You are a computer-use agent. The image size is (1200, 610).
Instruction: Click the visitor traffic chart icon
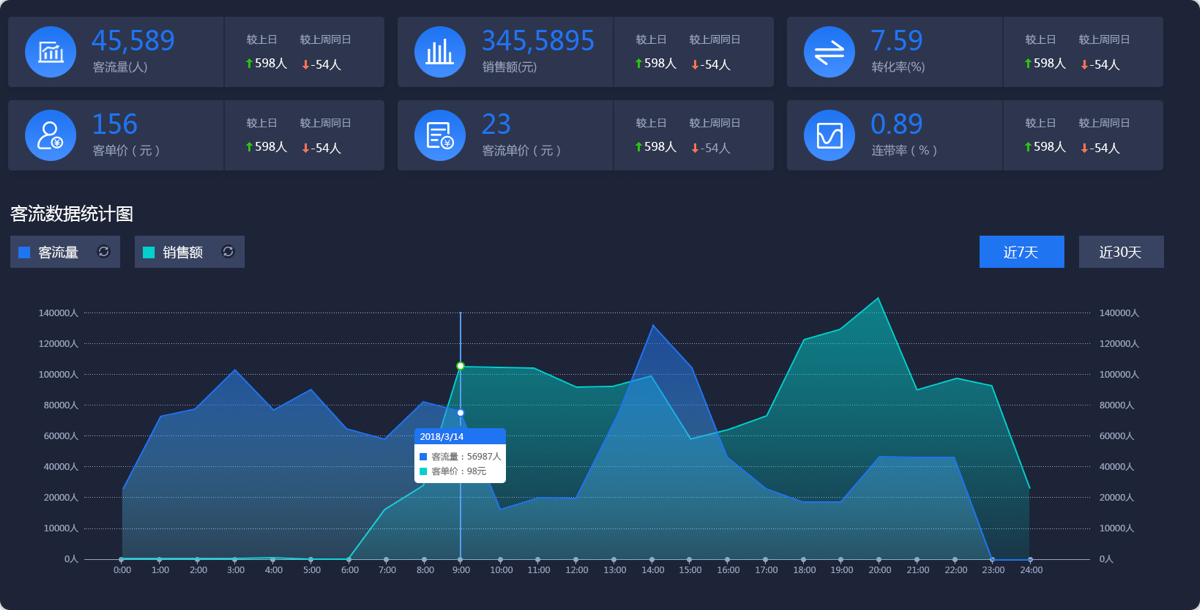pyautogui.click(x=50, y=52)
